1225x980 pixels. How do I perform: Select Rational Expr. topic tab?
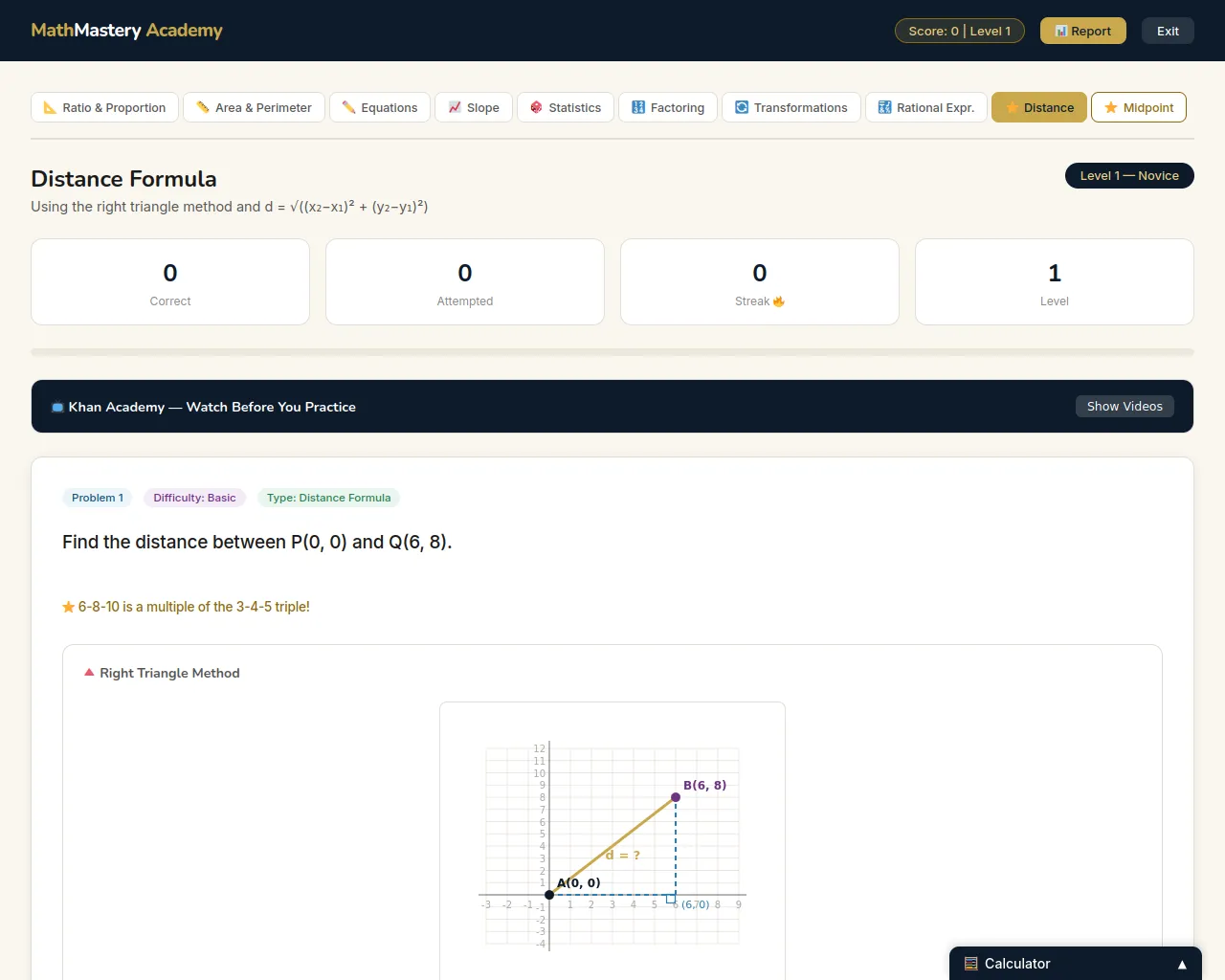926,107
